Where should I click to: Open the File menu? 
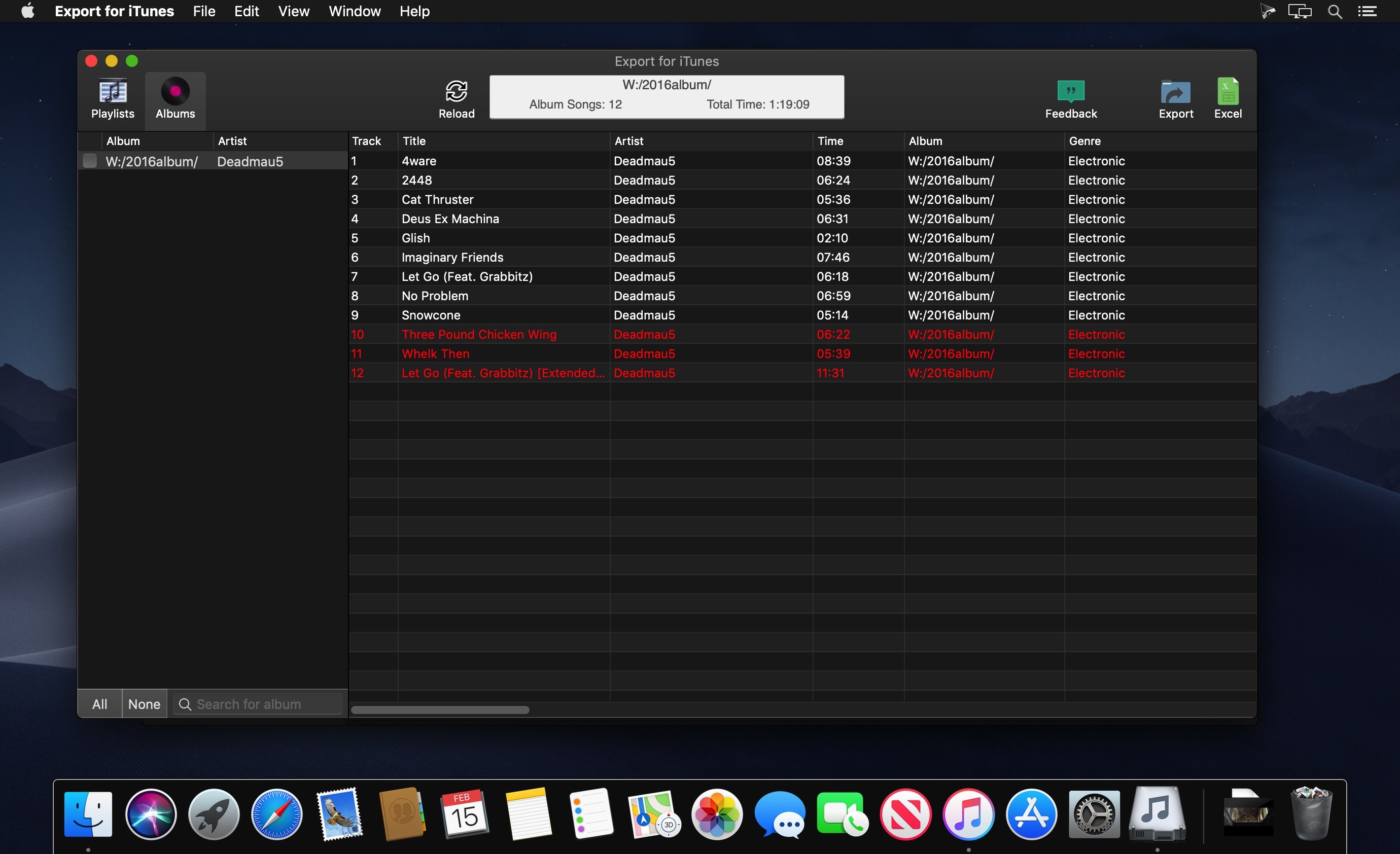click(x=204, y=11)
